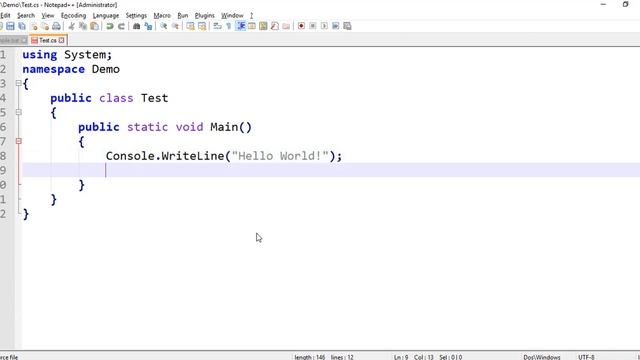640x360 pixels.
Task: Click the green Undo arrow icon
Action: tap(110, 26)
